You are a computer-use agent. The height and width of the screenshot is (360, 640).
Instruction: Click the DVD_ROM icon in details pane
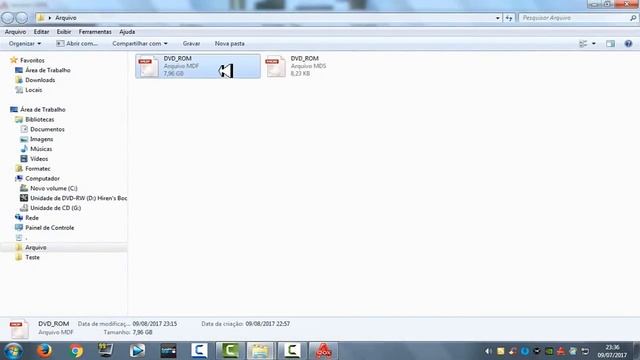point(19,329)
